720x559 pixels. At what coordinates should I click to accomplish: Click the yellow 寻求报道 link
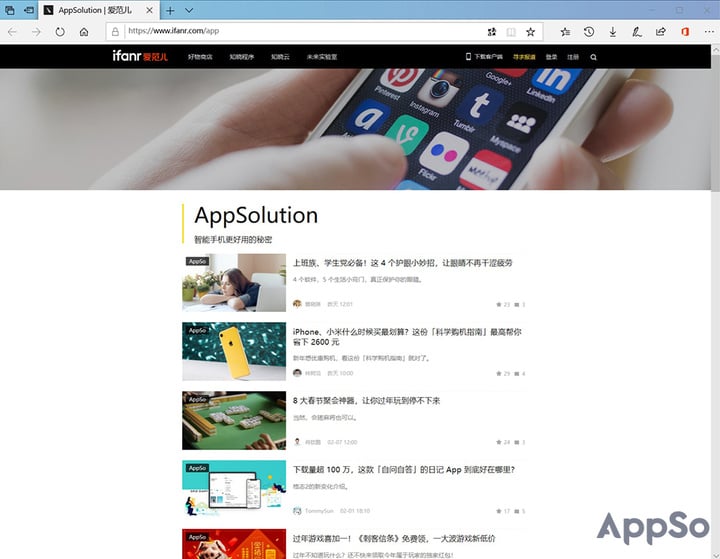524,57
